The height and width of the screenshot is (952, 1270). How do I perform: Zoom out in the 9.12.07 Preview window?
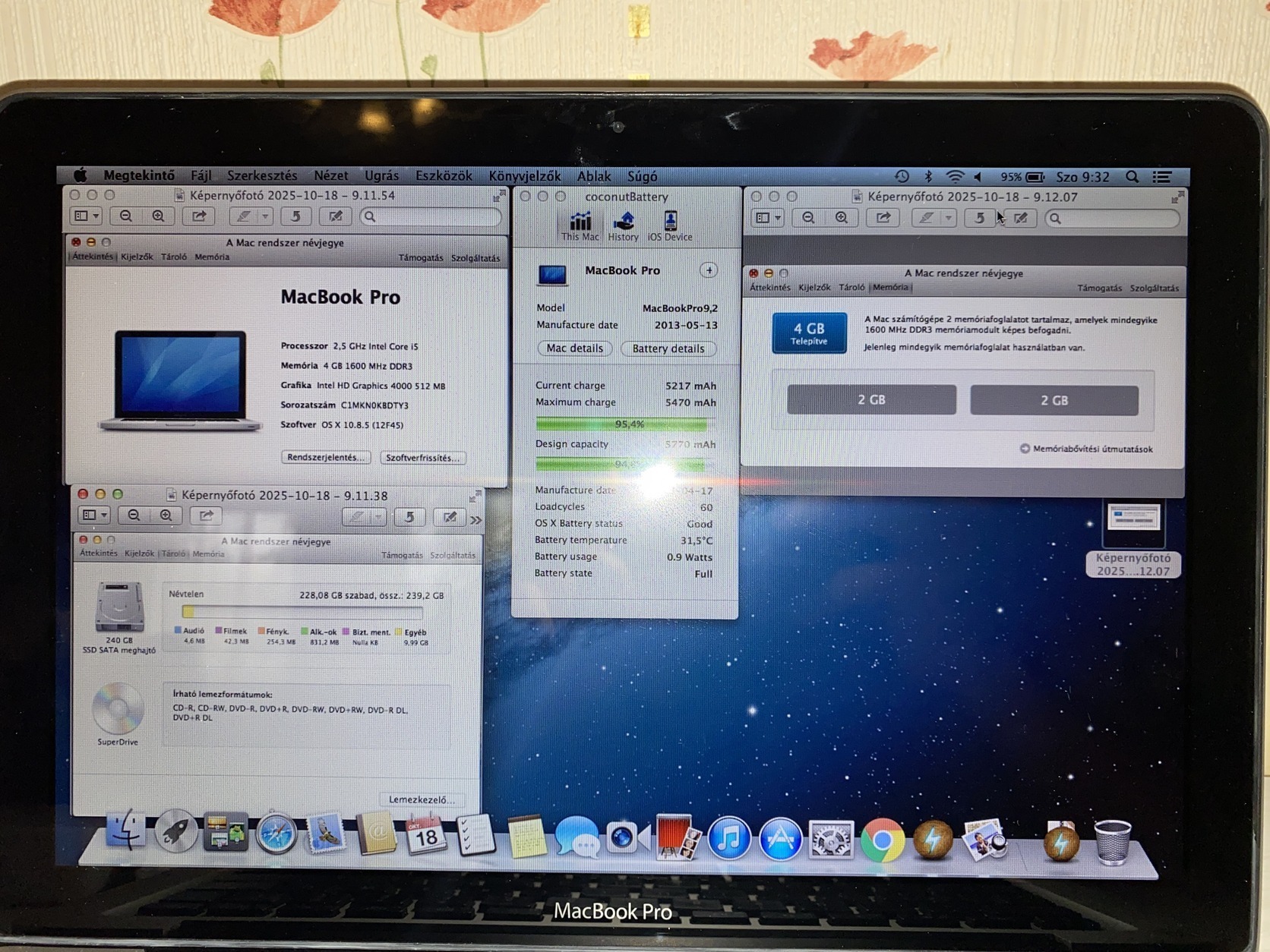pos(808,218)
